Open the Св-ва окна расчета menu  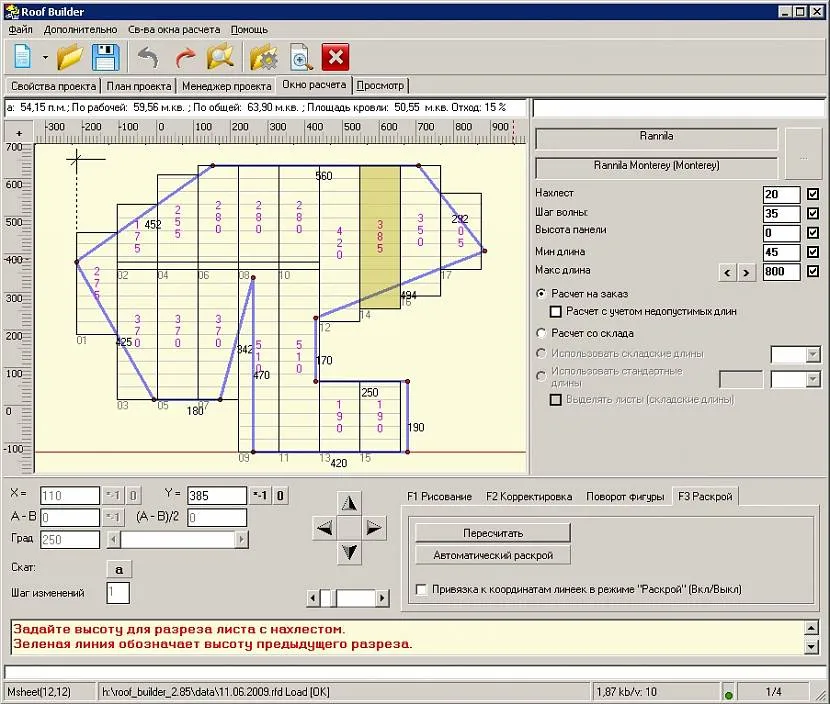174,30
